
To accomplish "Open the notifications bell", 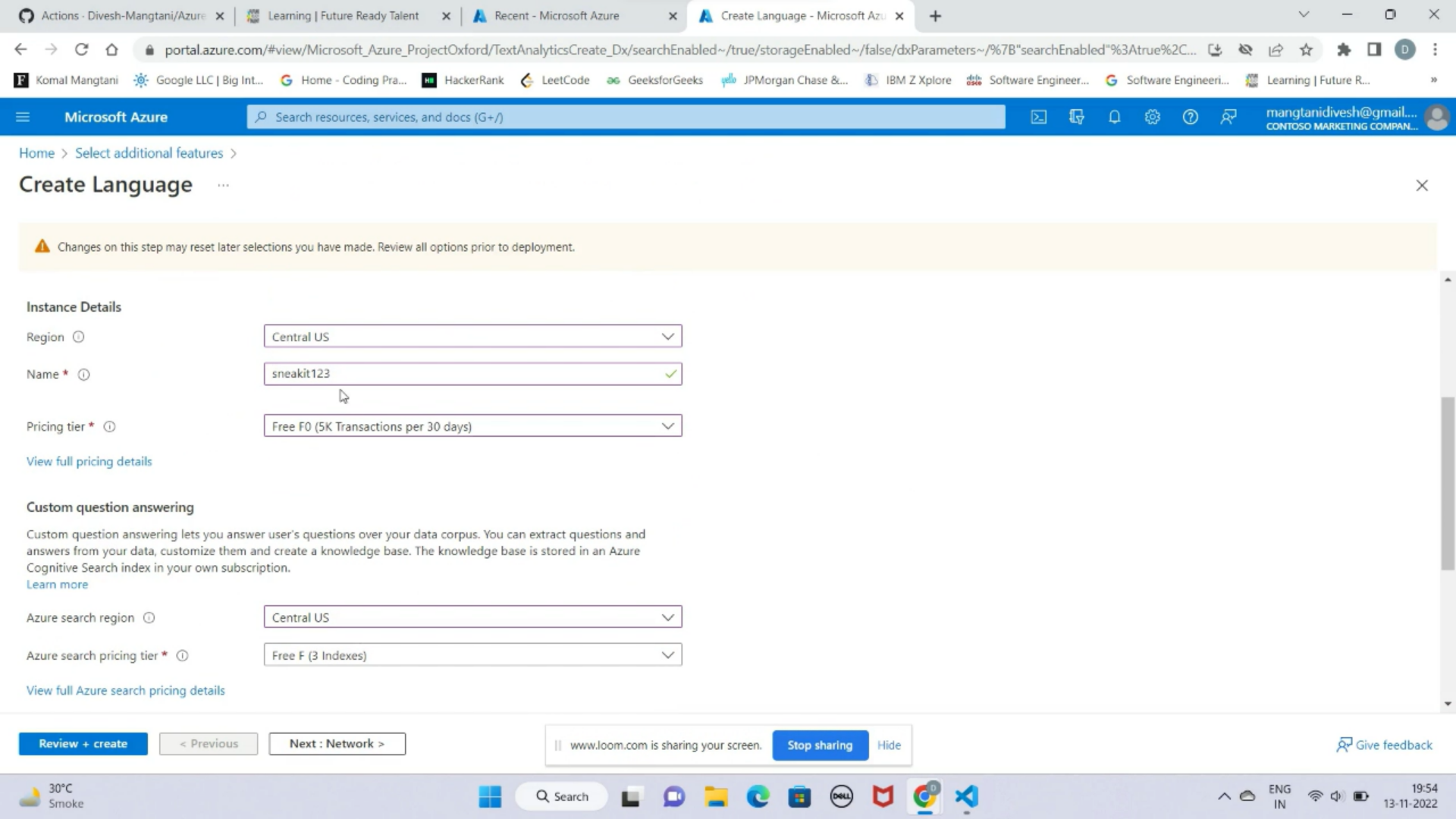I will 1114,117.
